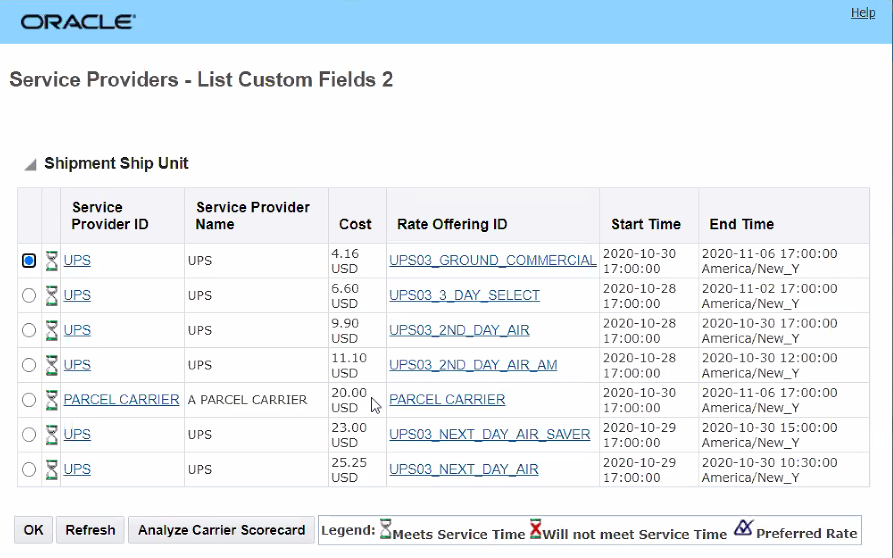893x558 pixels.
Task: Click hourglass icon in UPS03_NEXT_DAY_AIR_SAVER row
Action: (51, 435)
